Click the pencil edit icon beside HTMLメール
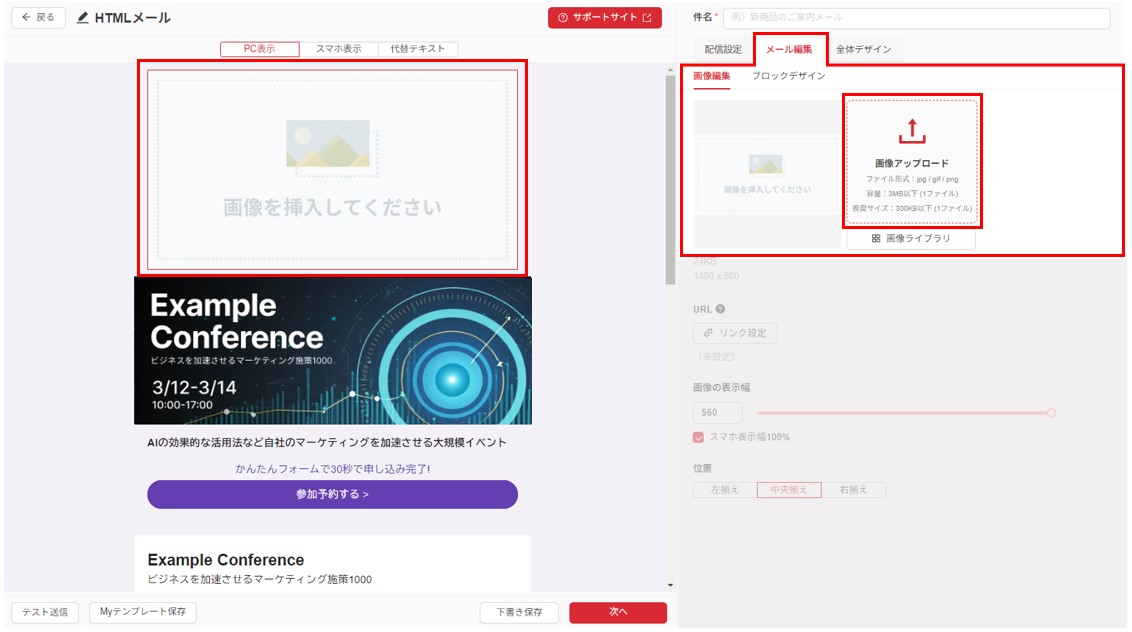The image size is (1132, 632). 83,17
